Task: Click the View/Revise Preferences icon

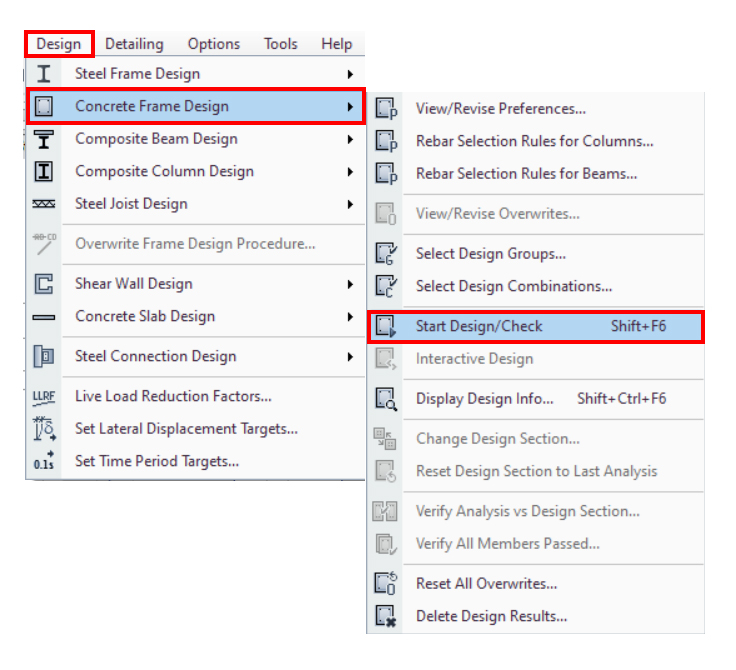Action: 386,108
